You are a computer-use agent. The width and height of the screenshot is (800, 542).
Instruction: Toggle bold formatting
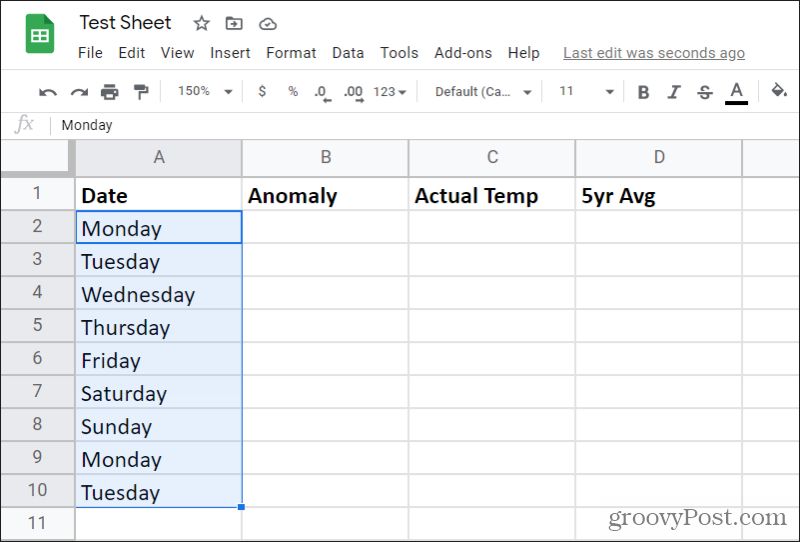click(643, 92)
